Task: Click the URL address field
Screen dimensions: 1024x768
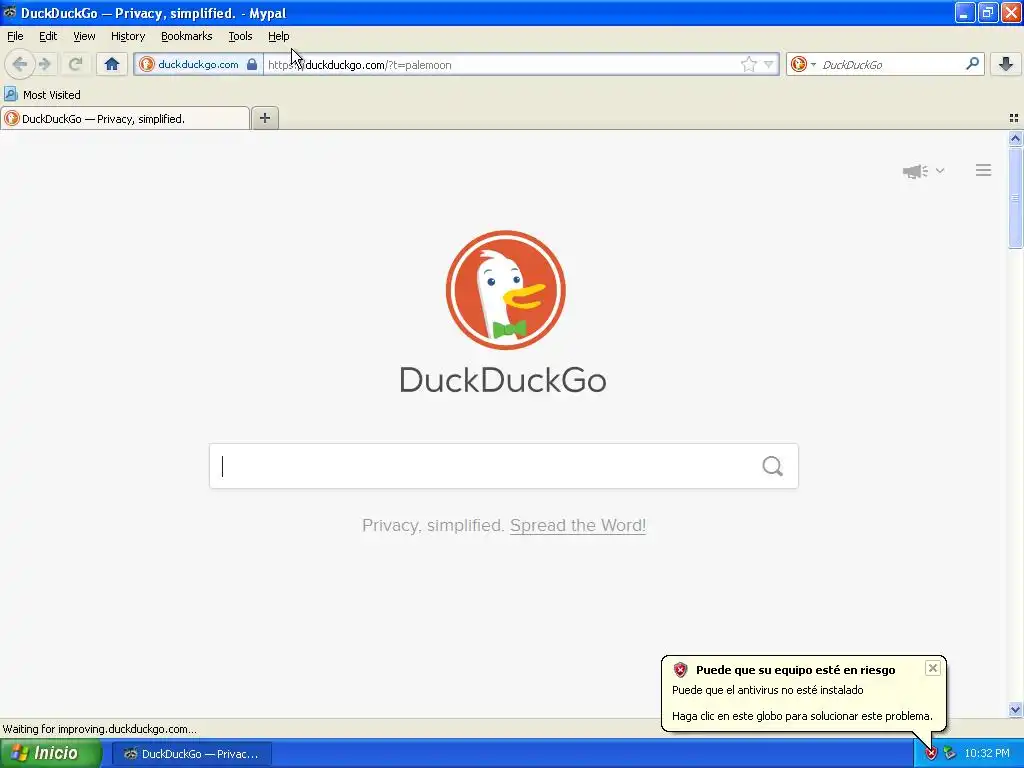Action: [x=500, y=64]
